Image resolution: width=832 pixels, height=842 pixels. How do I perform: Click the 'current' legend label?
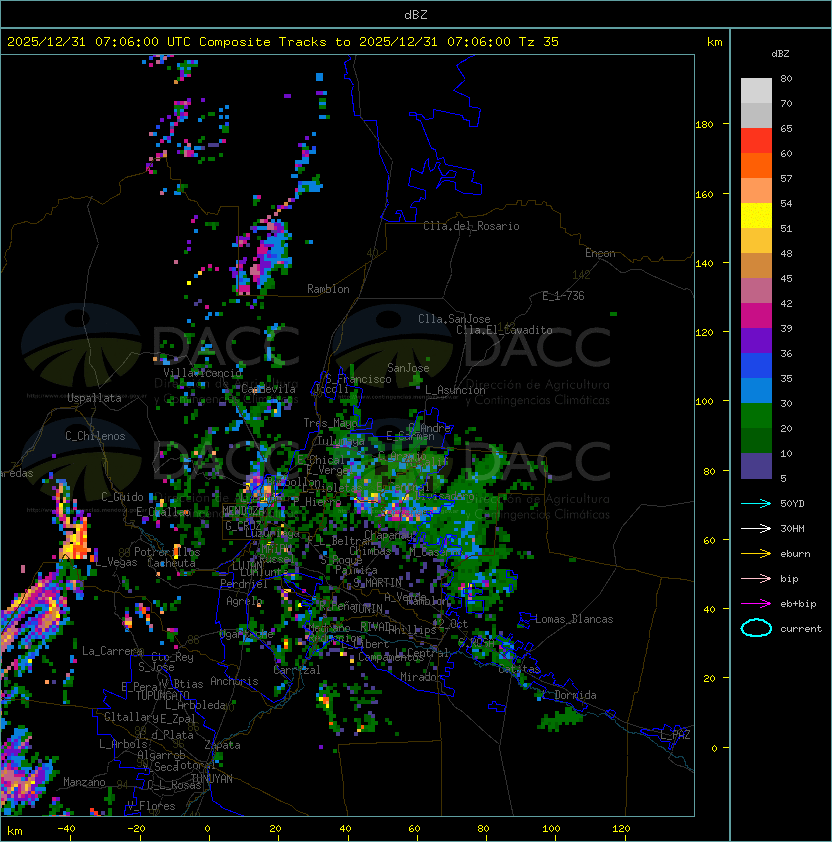point(801,629)
